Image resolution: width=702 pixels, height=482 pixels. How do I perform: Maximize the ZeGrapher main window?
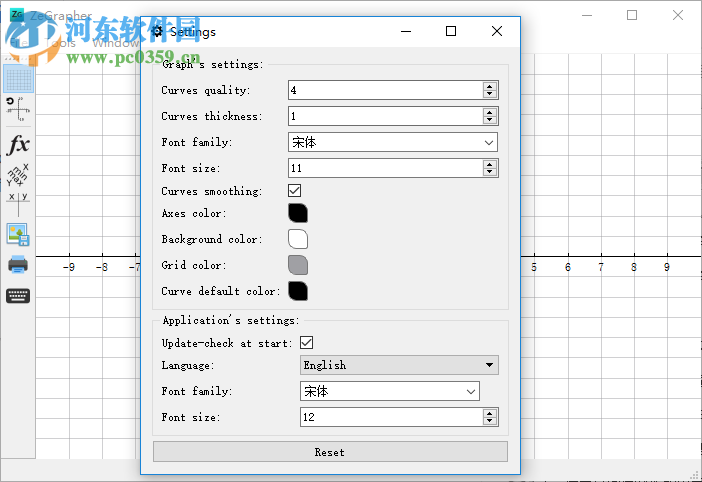pyautogui.click(x=632, y=15)
